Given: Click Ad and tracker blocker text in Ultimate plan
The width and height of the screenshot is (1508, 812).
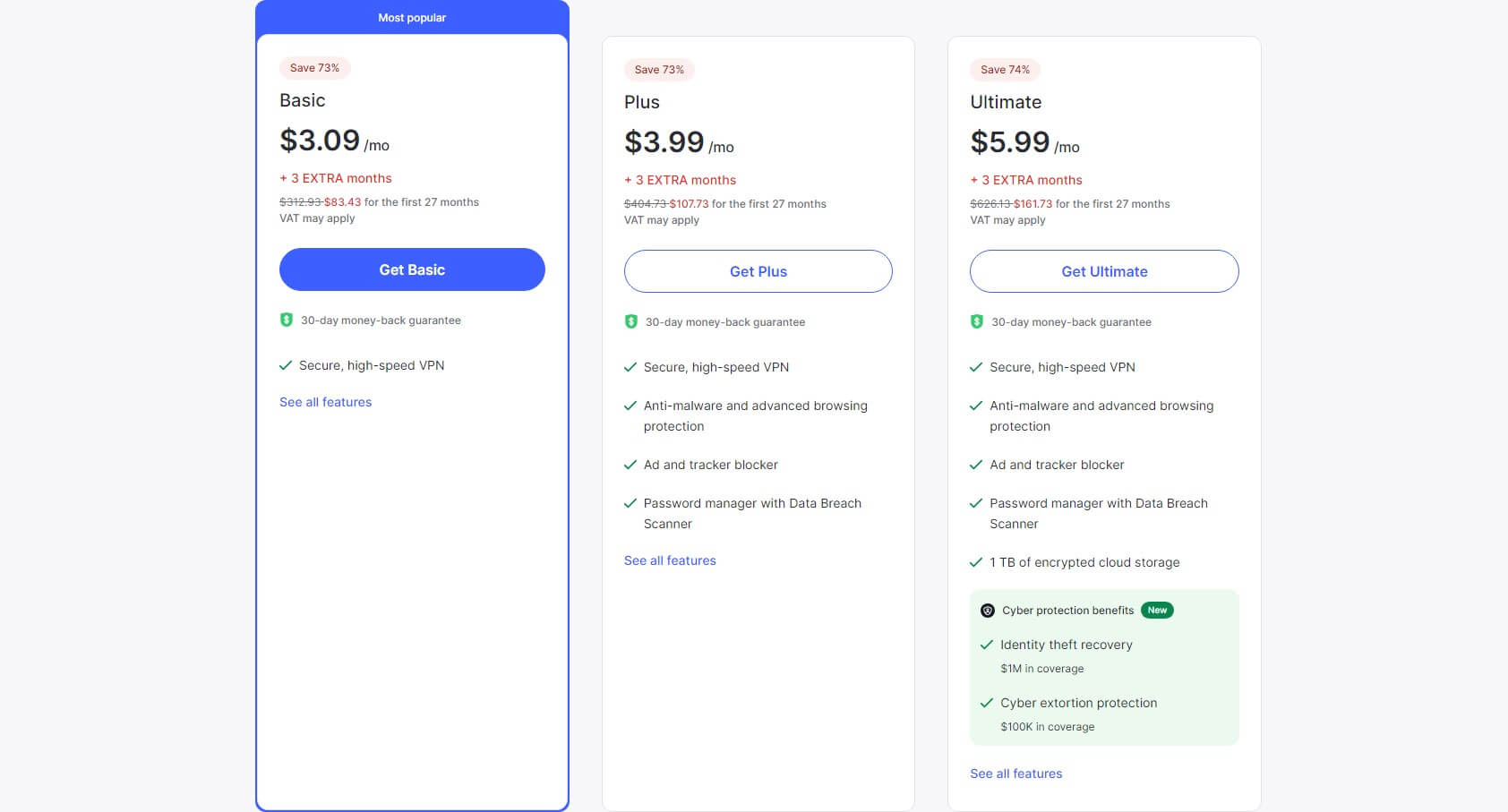Looking at the screenshot, I should point(1057,465).
